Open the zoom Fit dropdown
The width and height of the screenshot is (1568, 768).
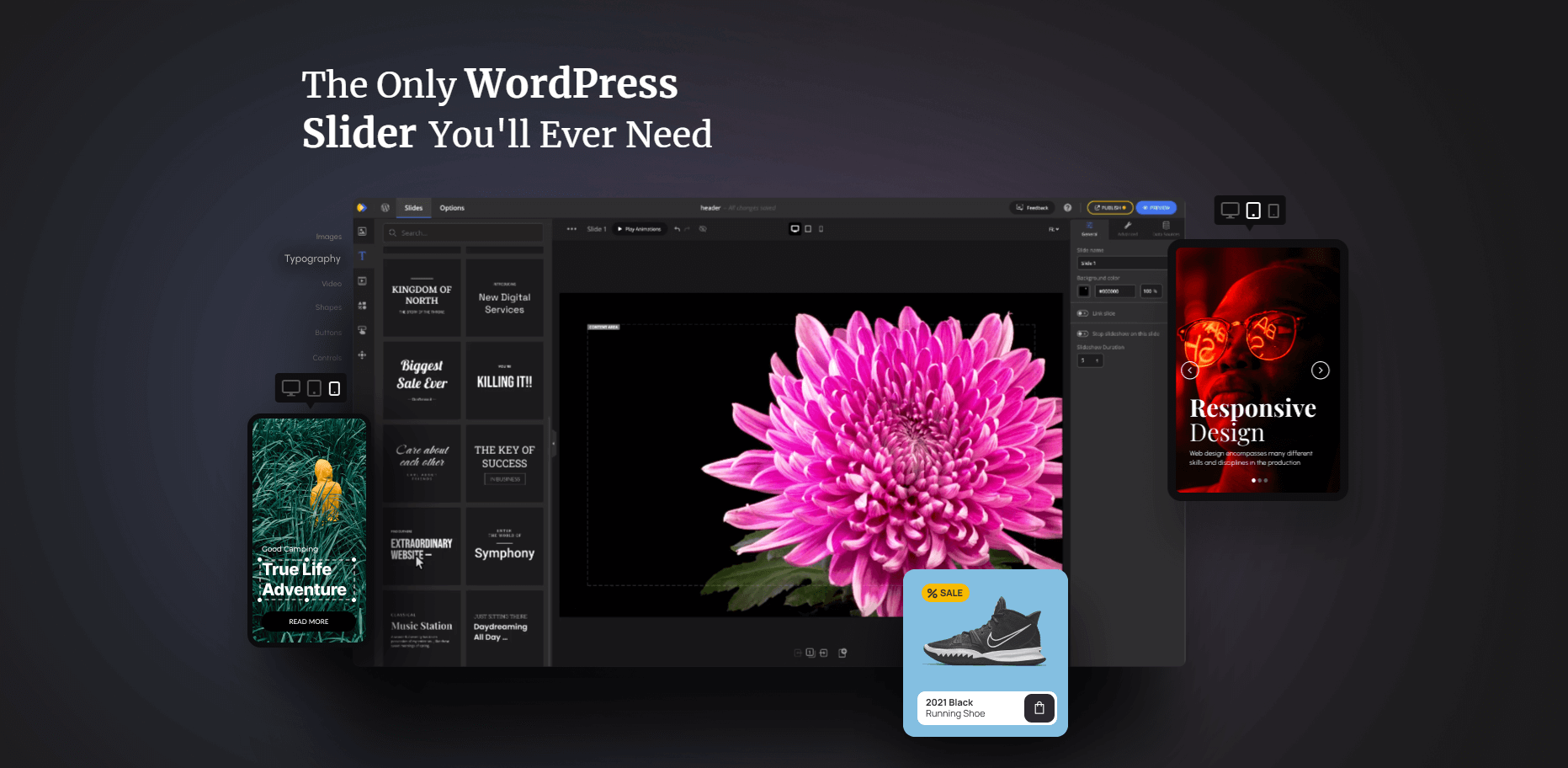point(1054,229)
